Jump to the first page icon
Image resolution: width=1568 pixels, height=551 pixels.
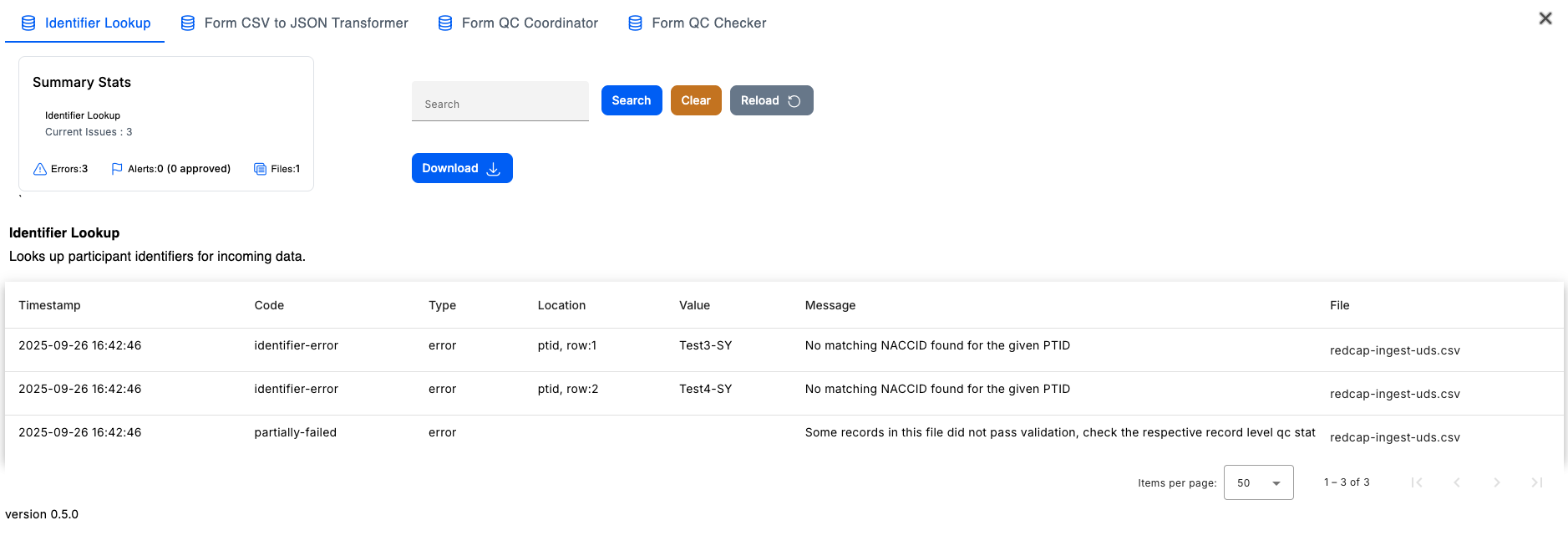tap(1416, 482)
